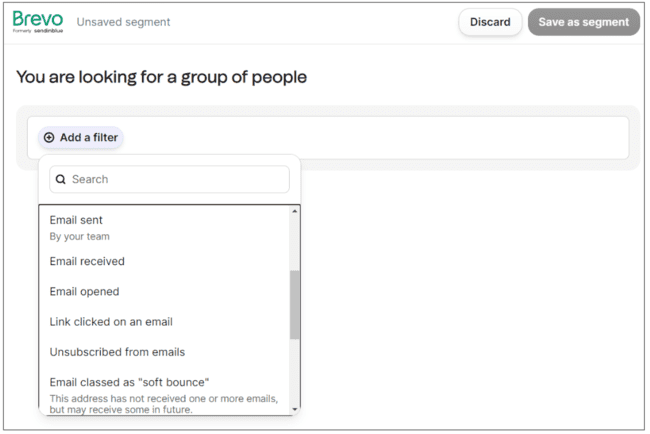Open the Add a filter dropdown
The height and width of the screenshot is (434, 650).
click(x=81, y=138)
